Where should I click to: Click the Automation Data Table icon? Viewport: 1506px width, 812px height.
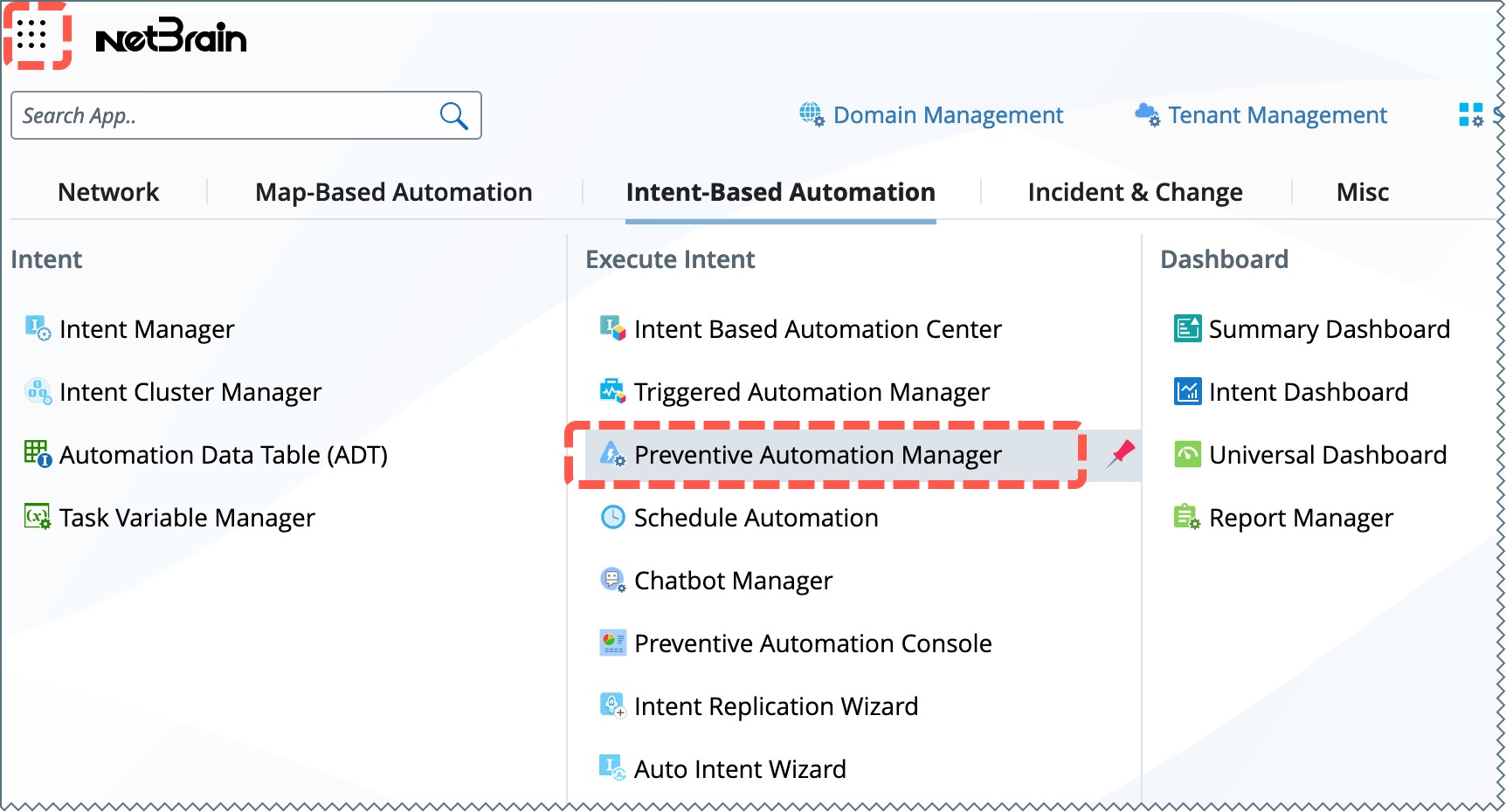click(38, 454)
